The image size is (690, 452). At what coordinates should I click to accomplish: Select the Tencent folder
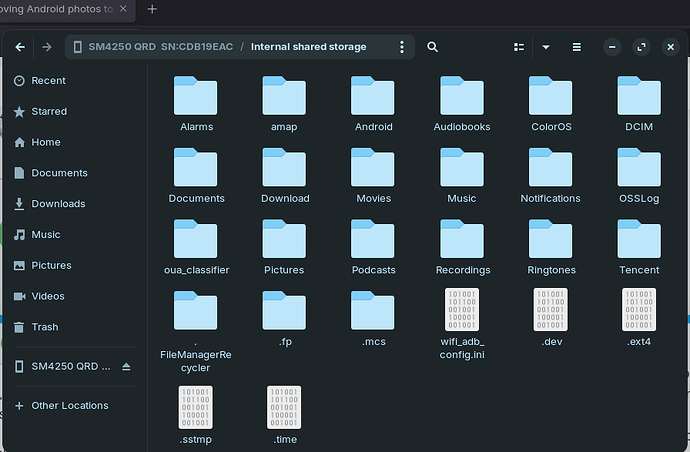pos(639,247)
